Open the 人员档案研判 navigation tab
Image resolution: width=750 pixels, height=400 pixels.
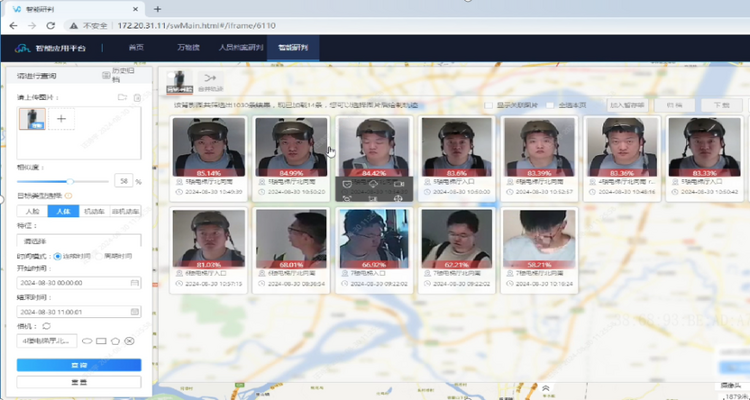241,47
